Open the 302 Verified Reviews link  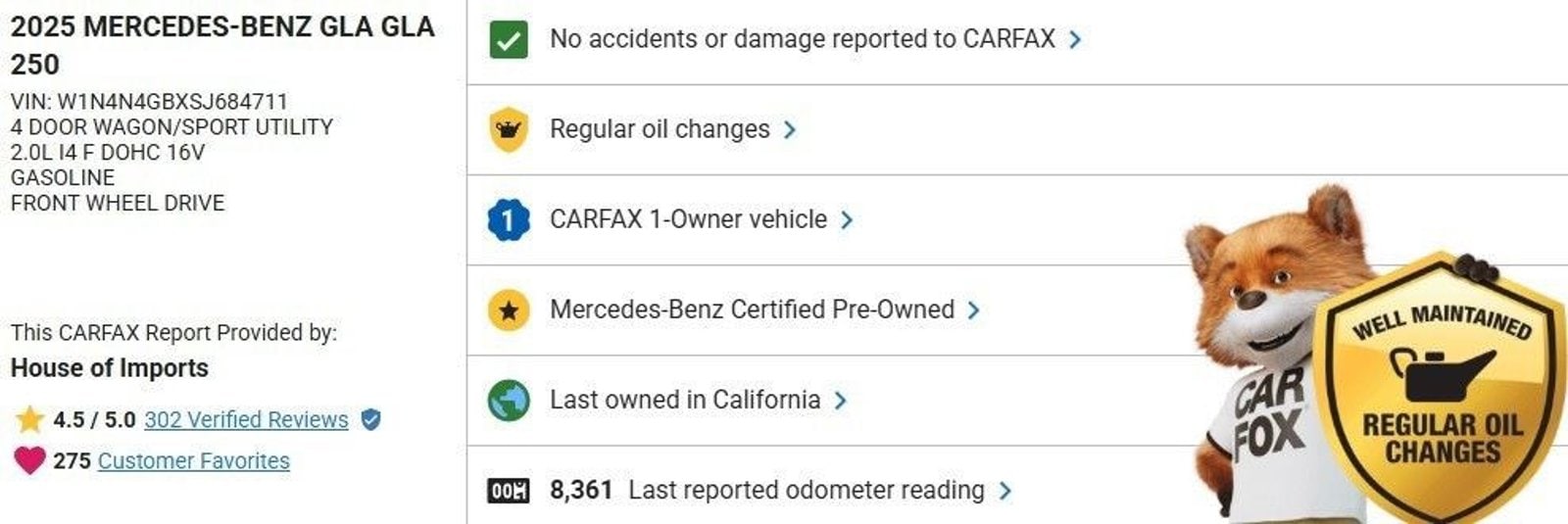(x=246, y=420)
